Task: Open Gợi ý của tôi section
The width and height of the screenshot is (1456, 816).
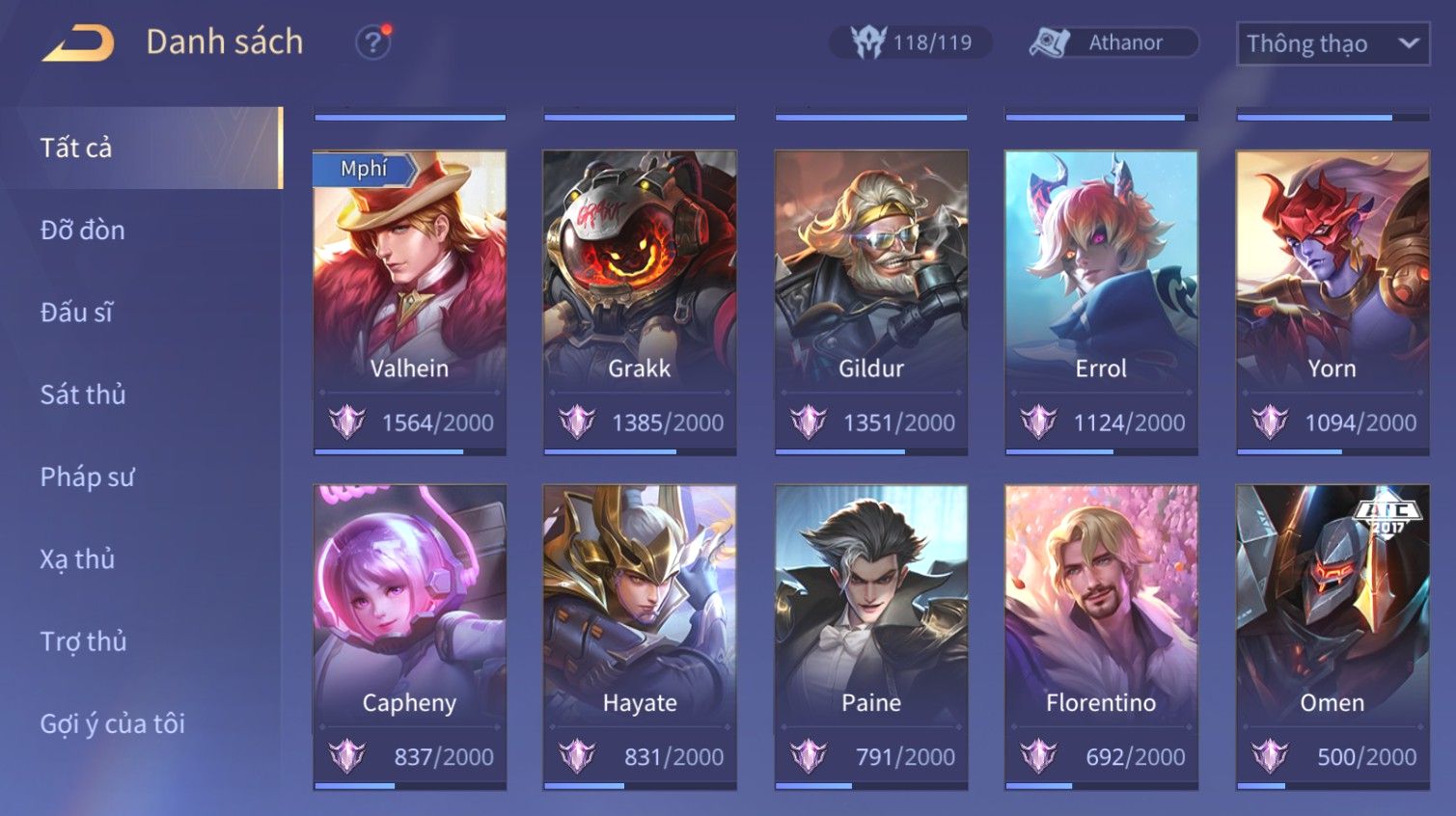Action: pos(112,723)
